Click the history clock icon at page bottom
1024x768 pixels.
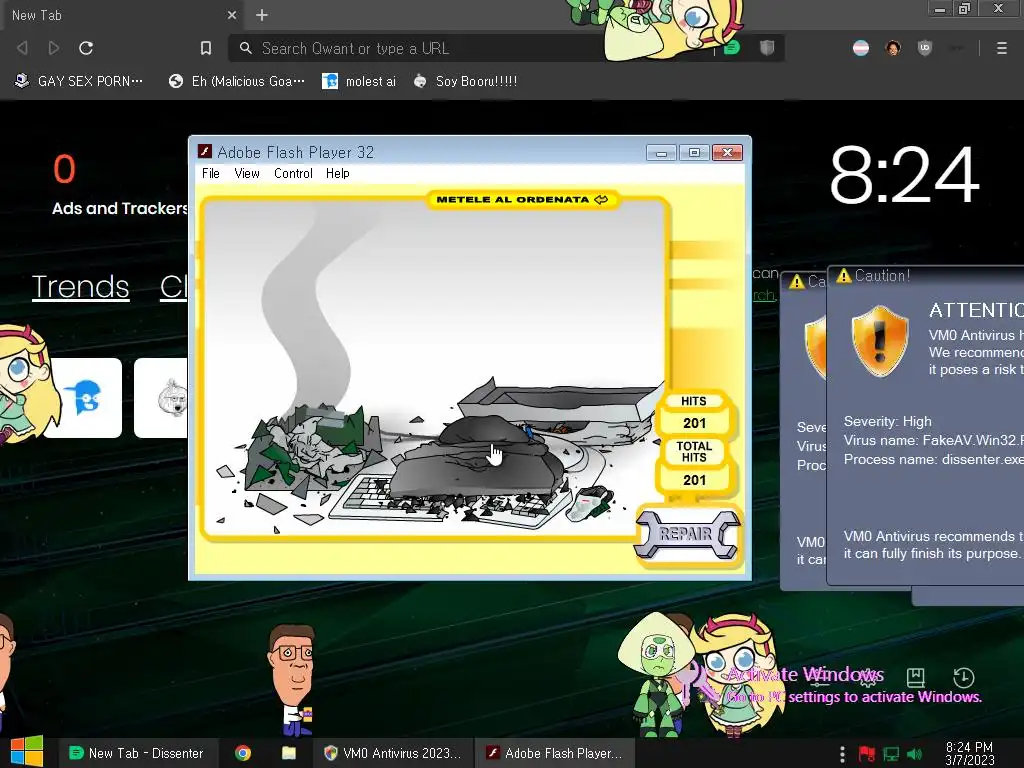(964, 677)
